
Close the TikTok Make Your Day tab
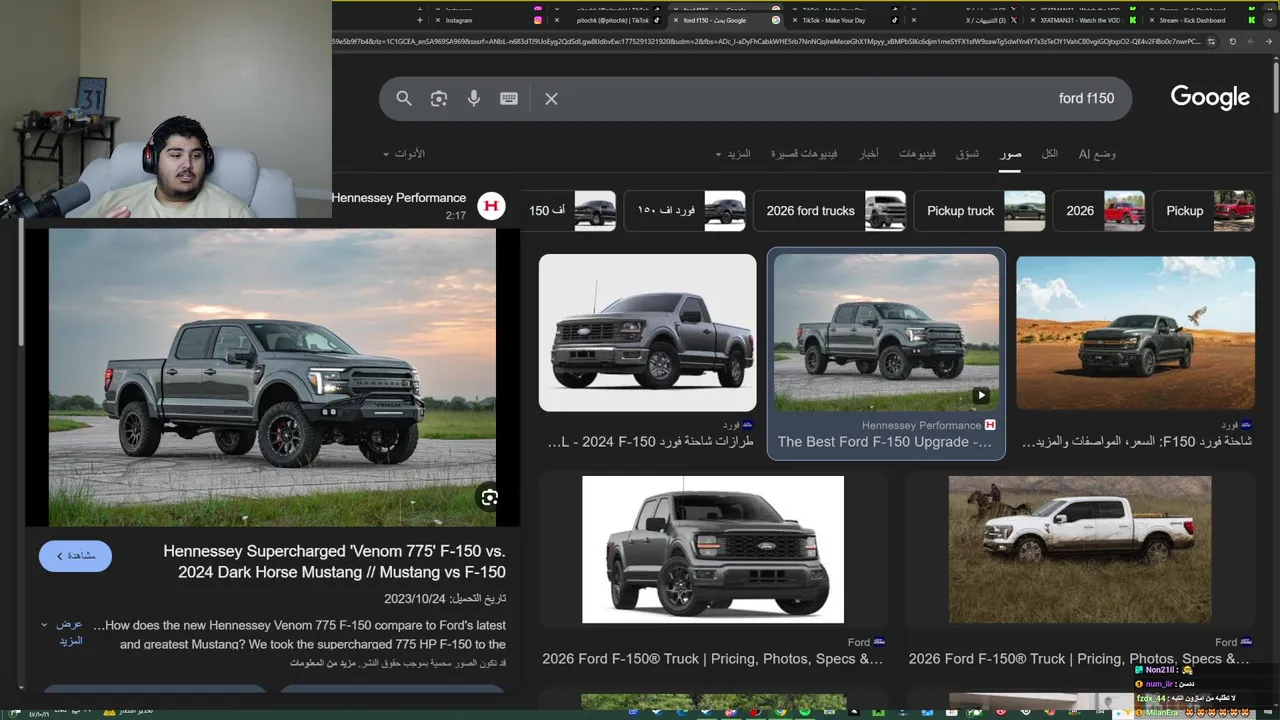[795, 20]
